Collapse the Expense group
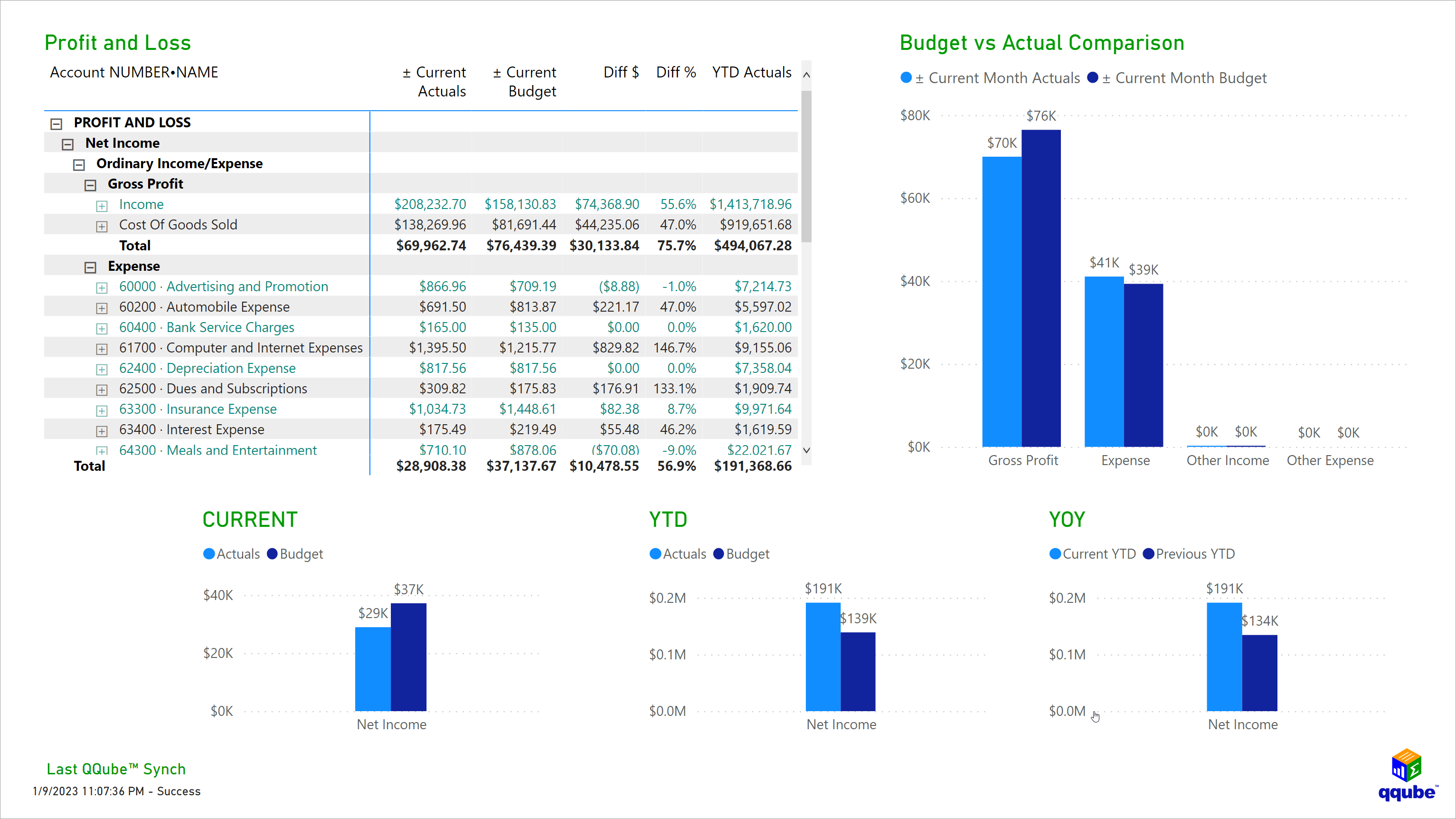This screenshot has height=819, width=1456. pyautogui.click(x=90, y=266)
